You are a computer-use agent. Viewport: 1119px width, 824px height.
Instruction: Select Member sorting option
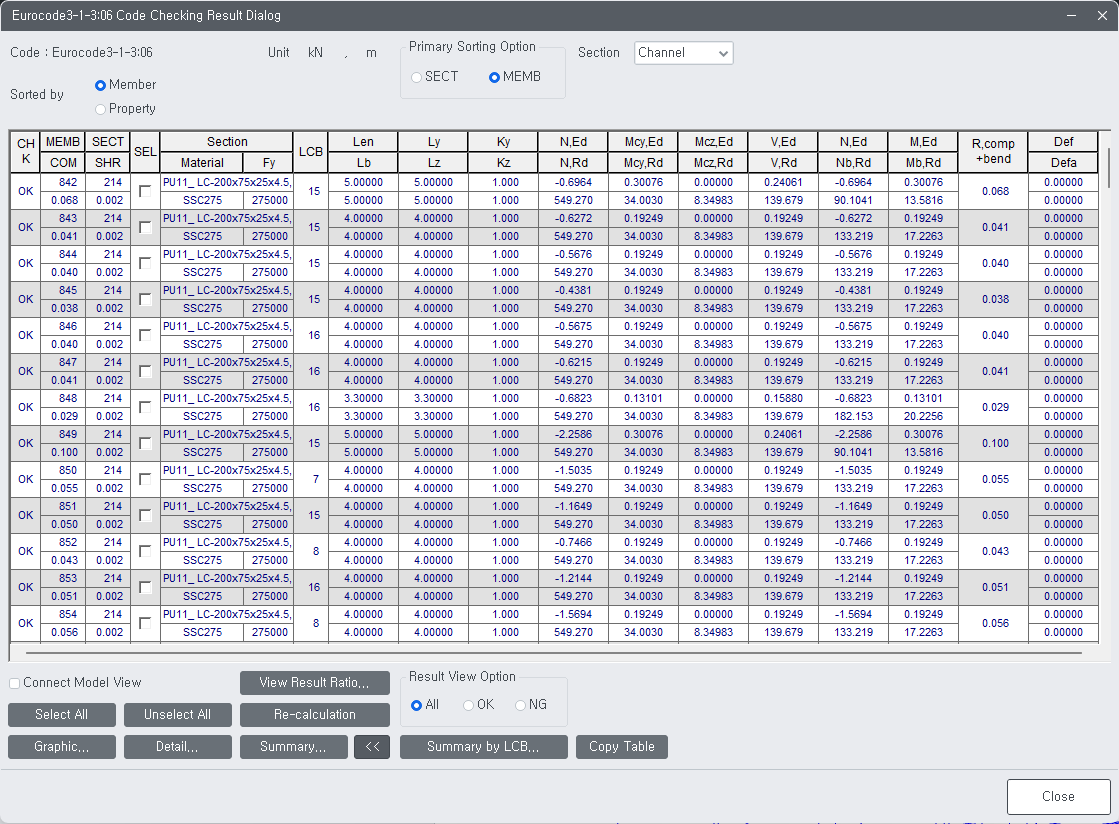pyautogui.click(x=100, y=85)
